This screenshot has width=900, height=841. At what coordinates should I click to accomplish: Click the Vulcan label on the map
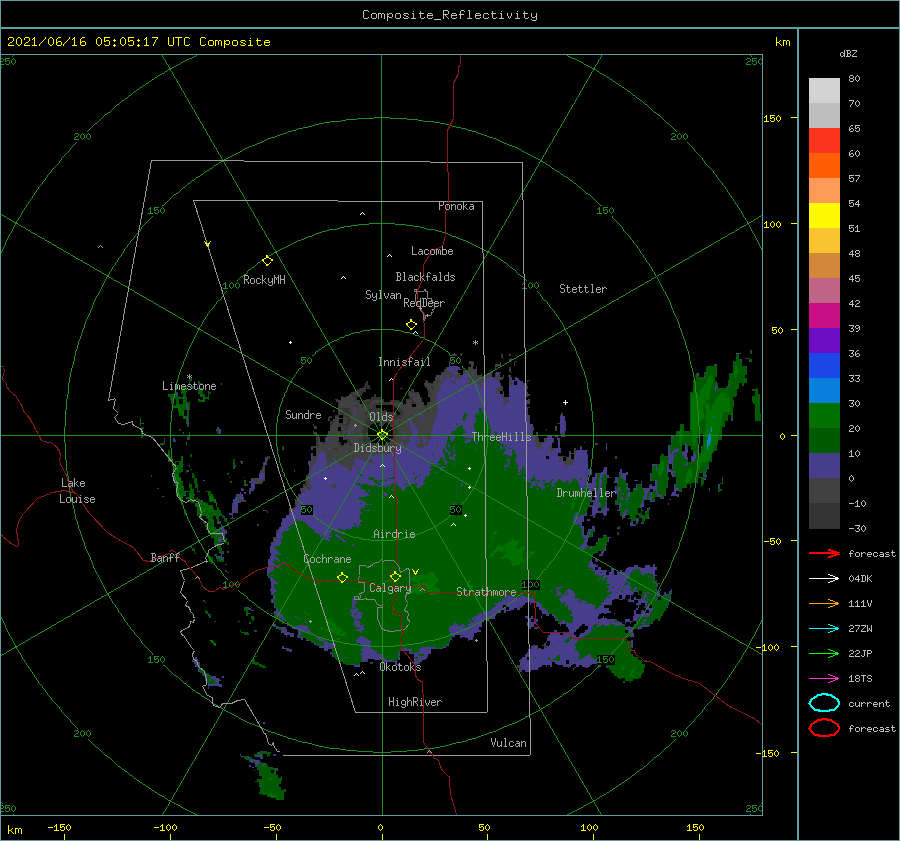(509, 743)
